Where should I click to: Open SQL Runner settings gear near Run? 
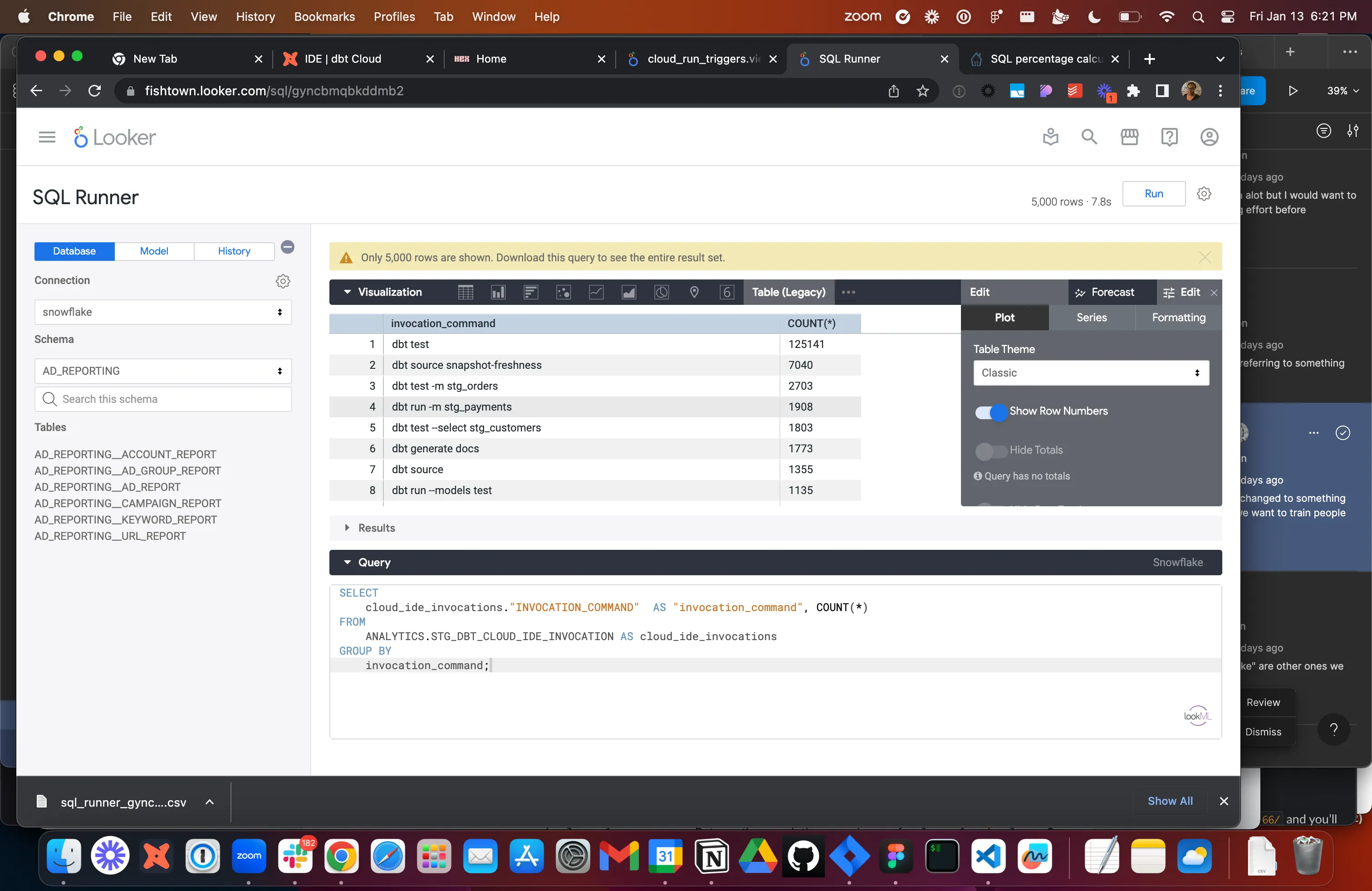[1204, 194]
